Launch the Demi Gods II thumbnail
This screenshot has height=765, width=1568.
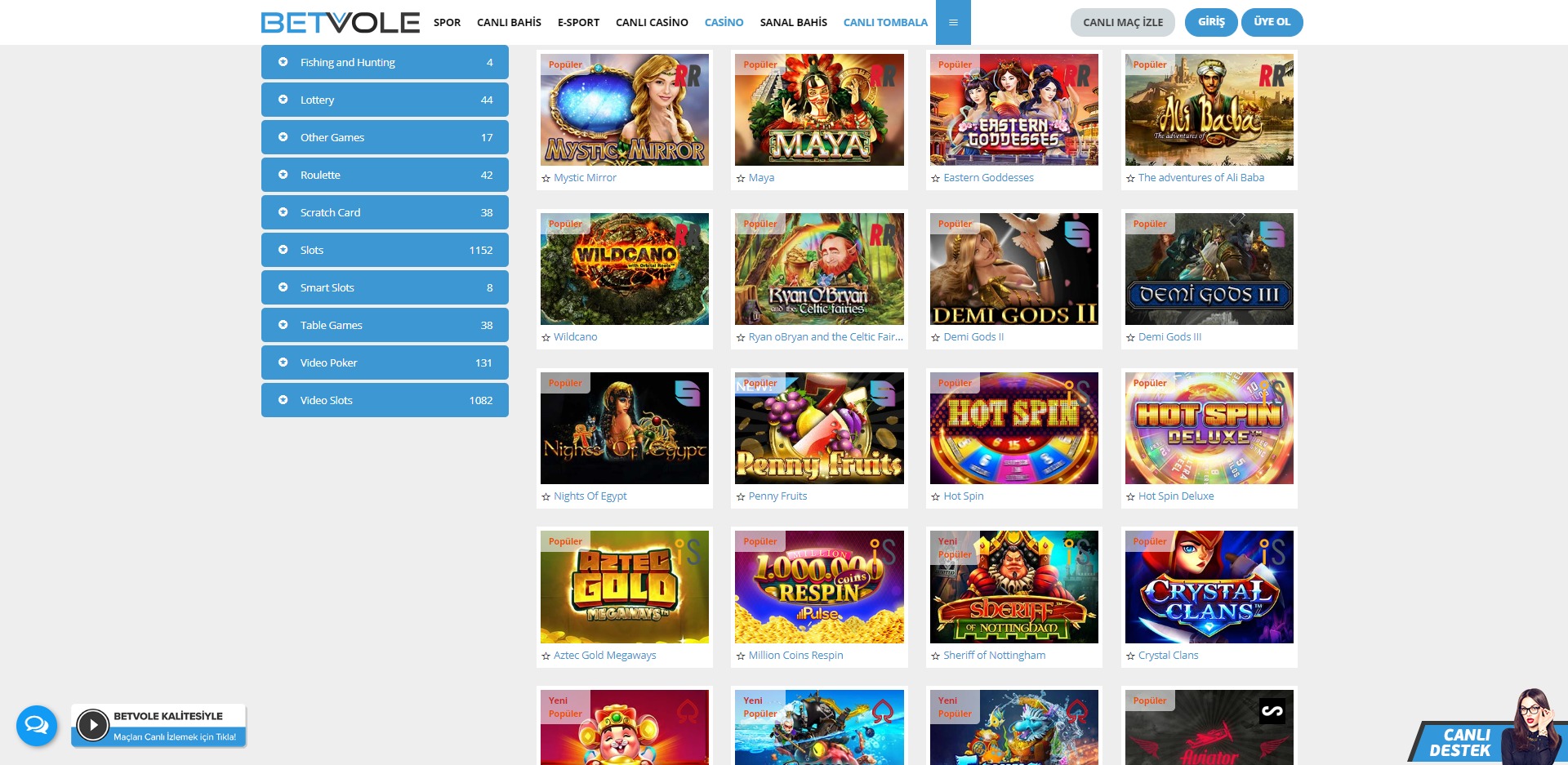[x=1014, y=269]
